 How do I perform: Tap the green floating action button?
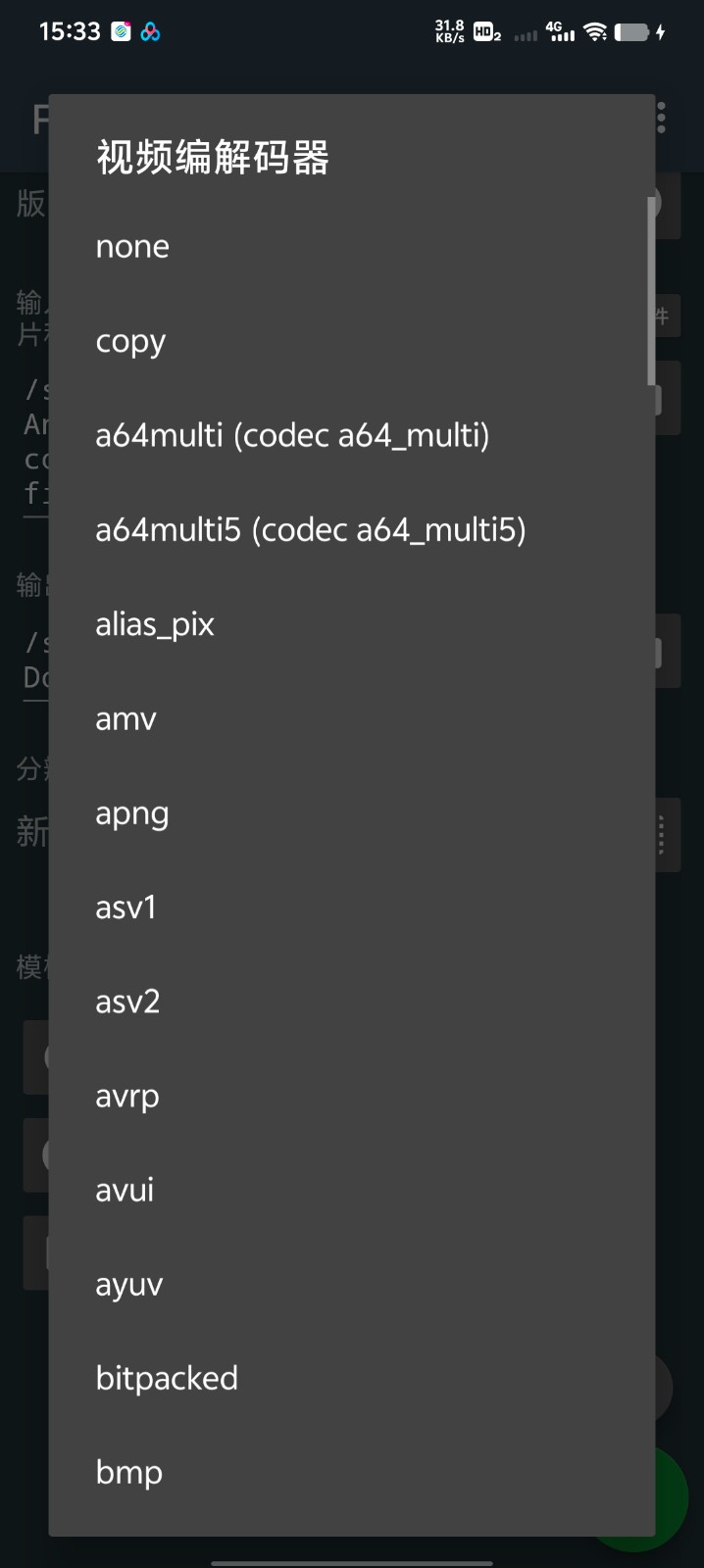point(673,1499)
